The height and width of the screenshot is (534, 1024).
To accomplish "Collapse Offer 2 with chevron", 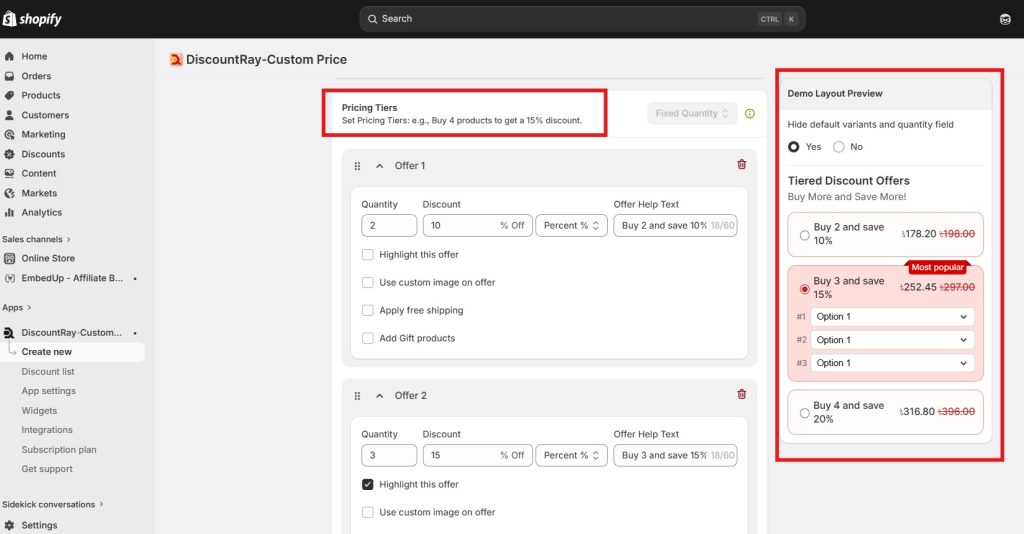I will tap(379, 396).
